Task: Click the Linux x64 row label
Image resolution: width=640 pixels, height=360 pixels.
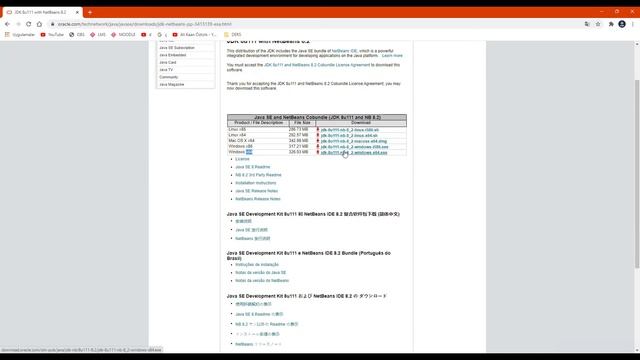Action: click(x=237, y=135)
